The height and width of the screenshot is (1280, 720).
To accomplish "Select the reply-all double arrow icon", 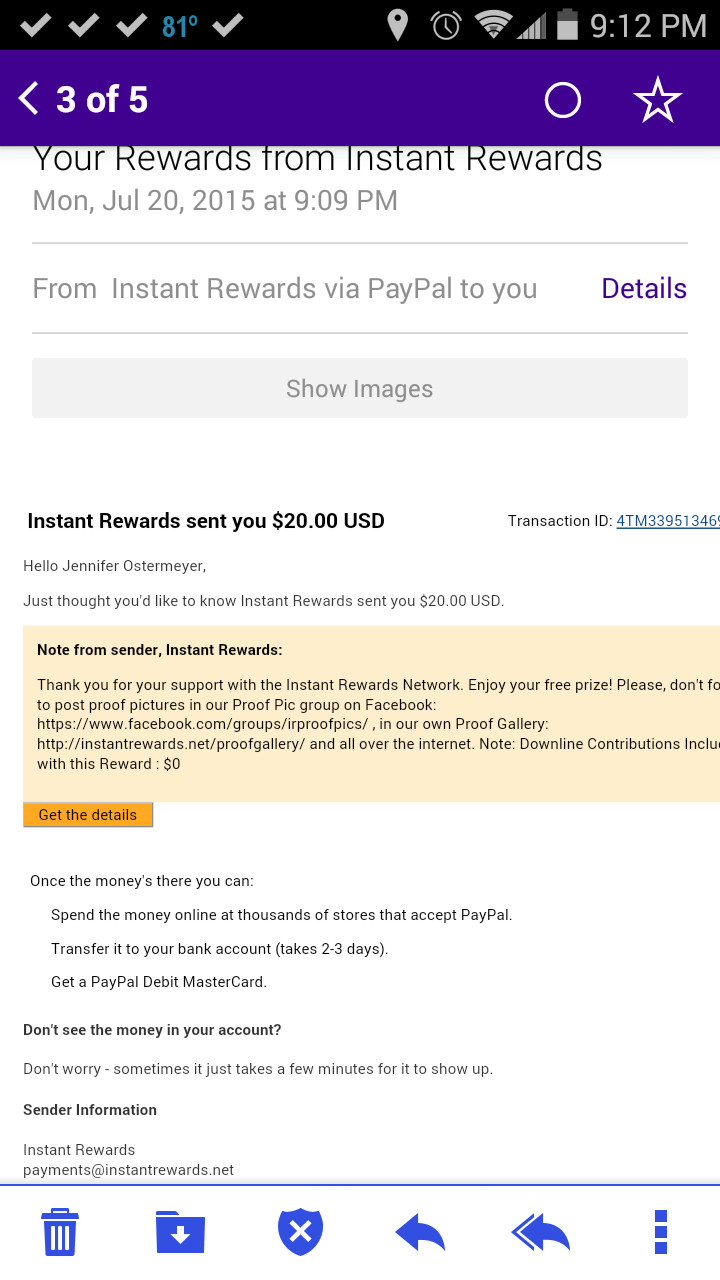I will [540, 1232].
